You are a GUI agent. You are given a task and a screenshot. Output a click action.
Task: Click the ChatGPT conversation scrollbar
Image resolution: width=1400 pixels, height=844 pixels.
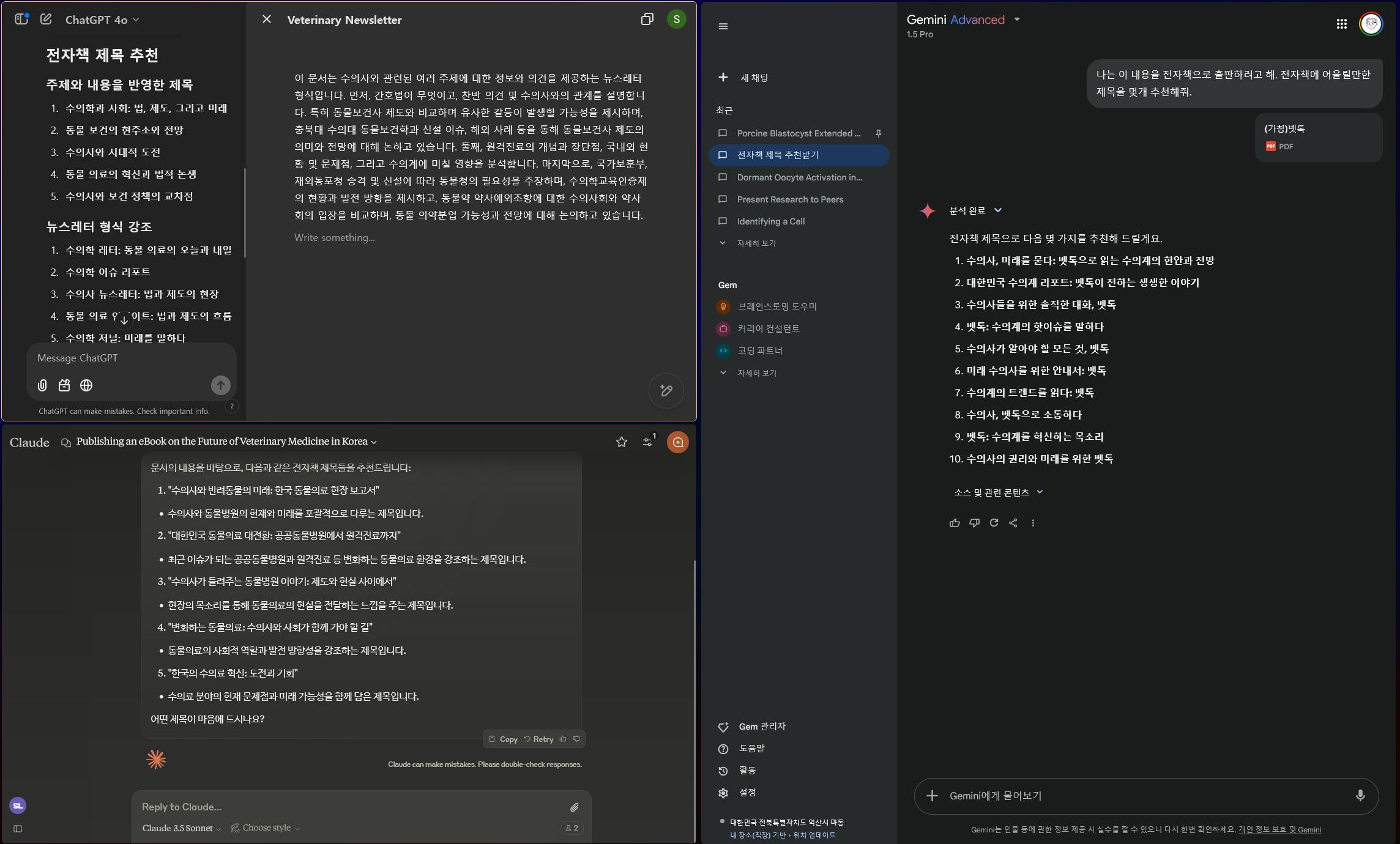[x=245, y=213]
